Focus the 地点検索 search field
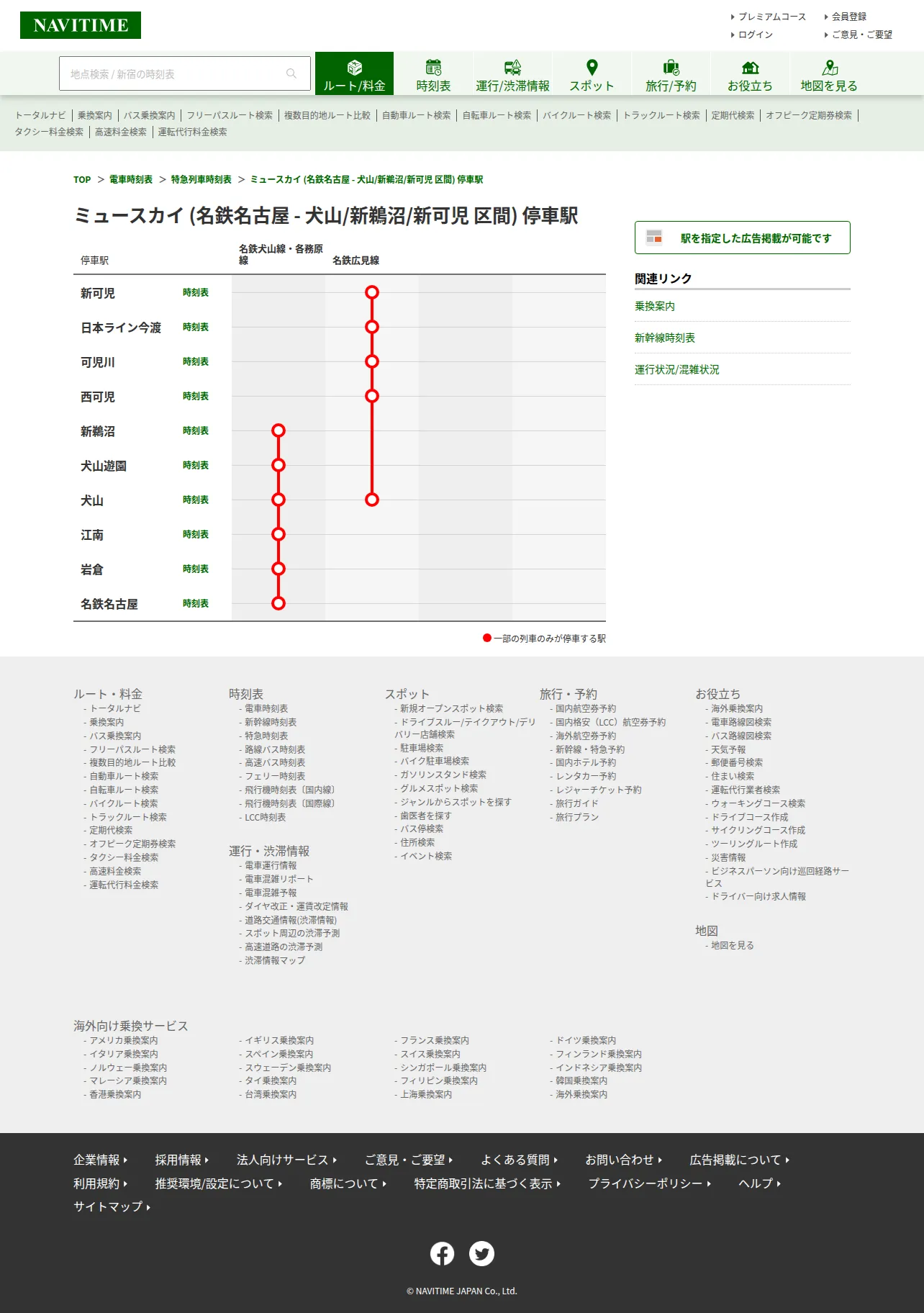 [185, 73]
